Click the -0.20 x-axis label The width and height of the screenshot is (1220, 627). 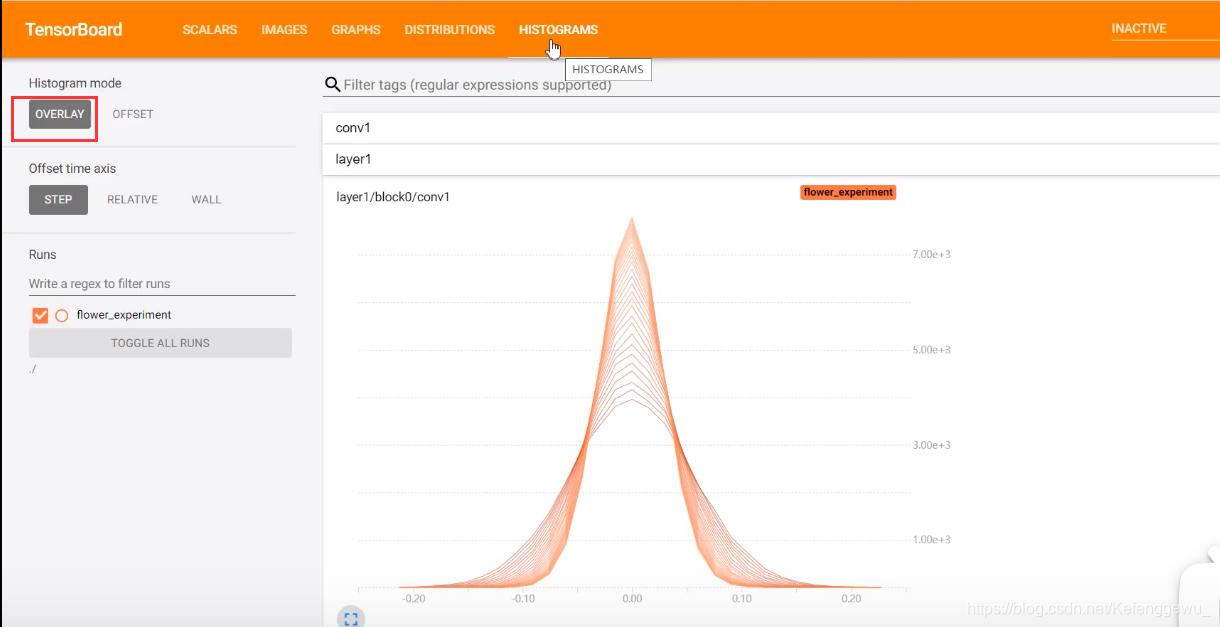coord(412,598)
